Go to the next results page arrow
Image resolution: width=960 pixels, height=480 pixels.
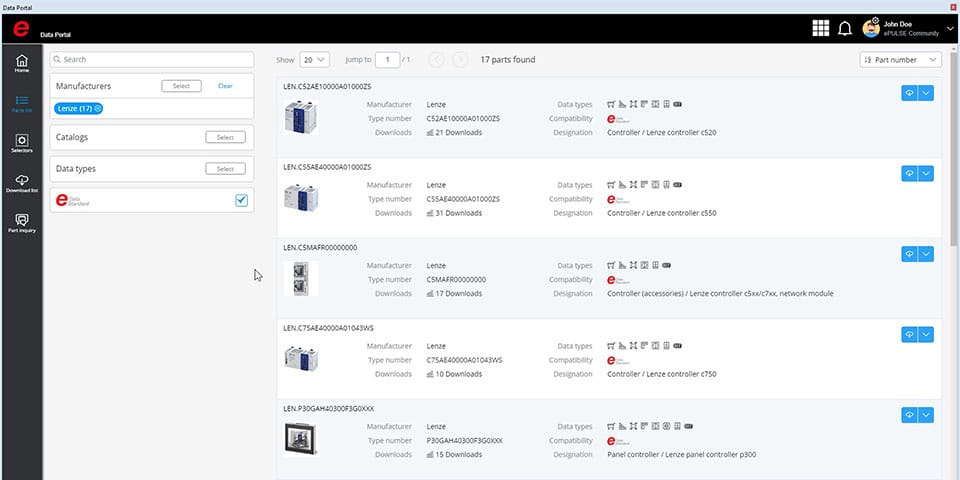[x=459, y=60]
